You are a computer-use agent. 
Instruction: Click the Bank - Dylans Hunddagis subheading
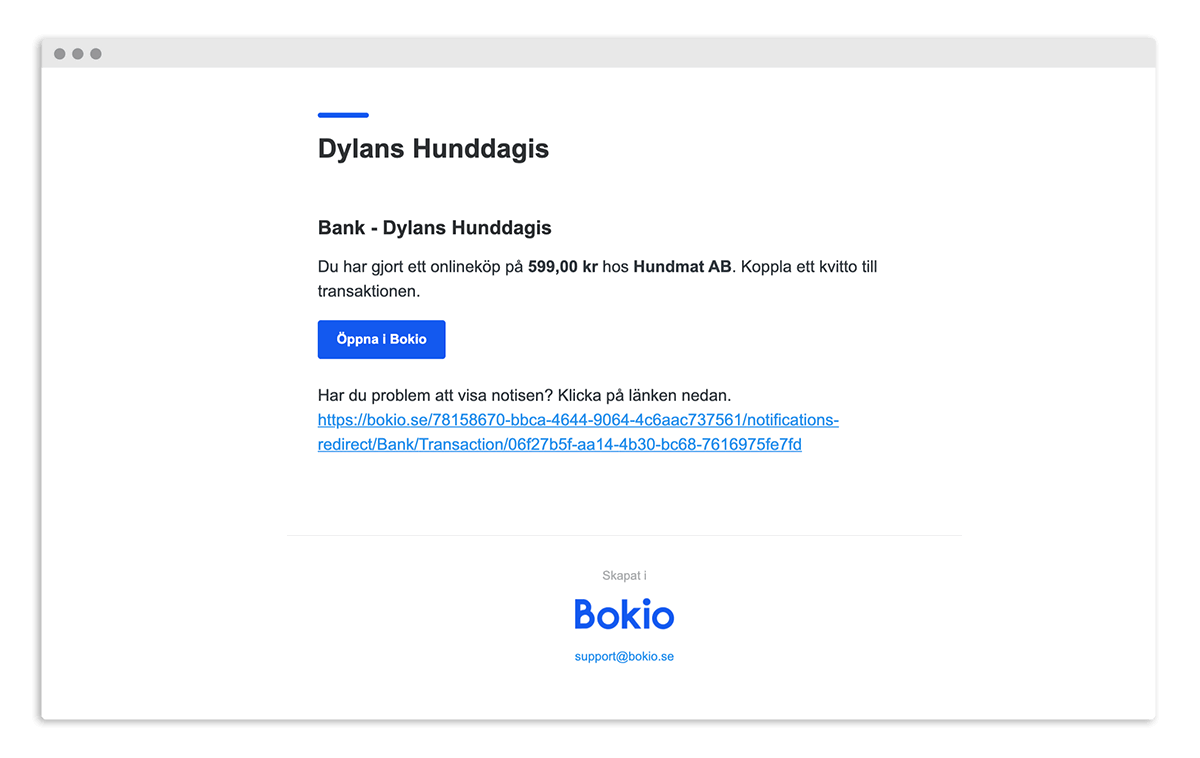434,228
